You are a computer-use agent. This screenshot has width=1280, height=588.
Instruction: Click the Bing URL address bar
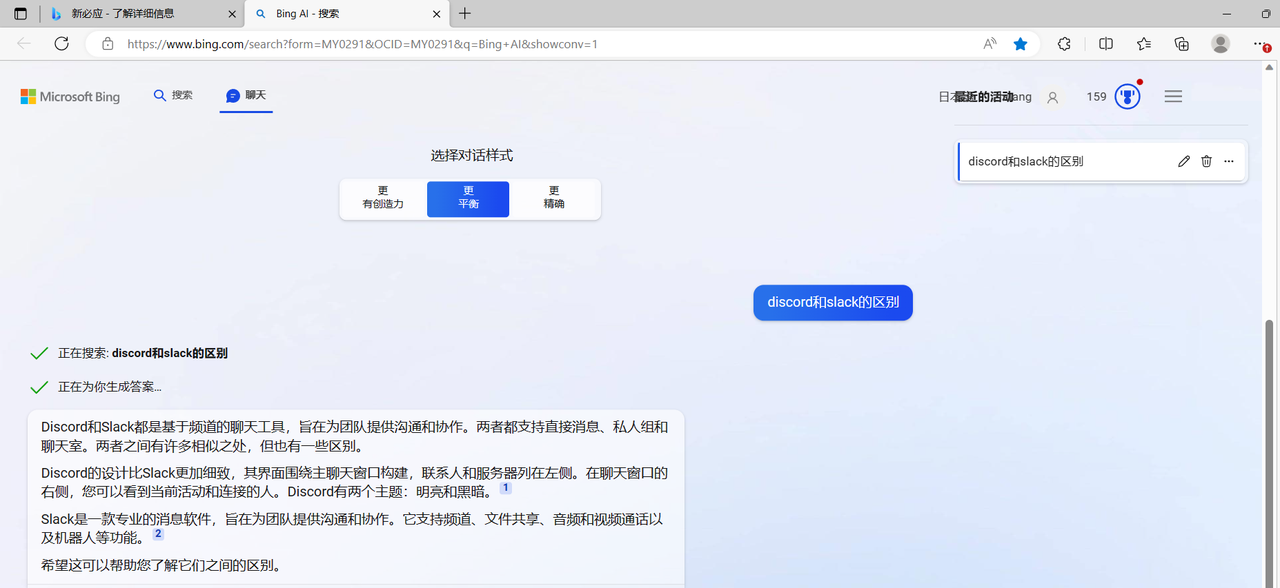[540, 44]
